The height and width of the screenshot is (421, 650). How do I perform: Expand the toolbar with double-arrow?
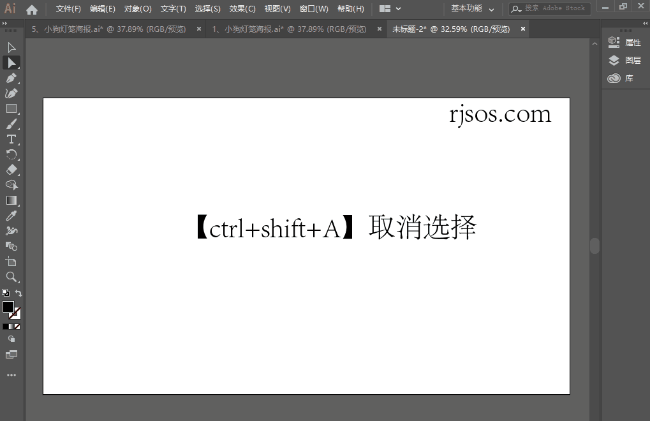5,24
